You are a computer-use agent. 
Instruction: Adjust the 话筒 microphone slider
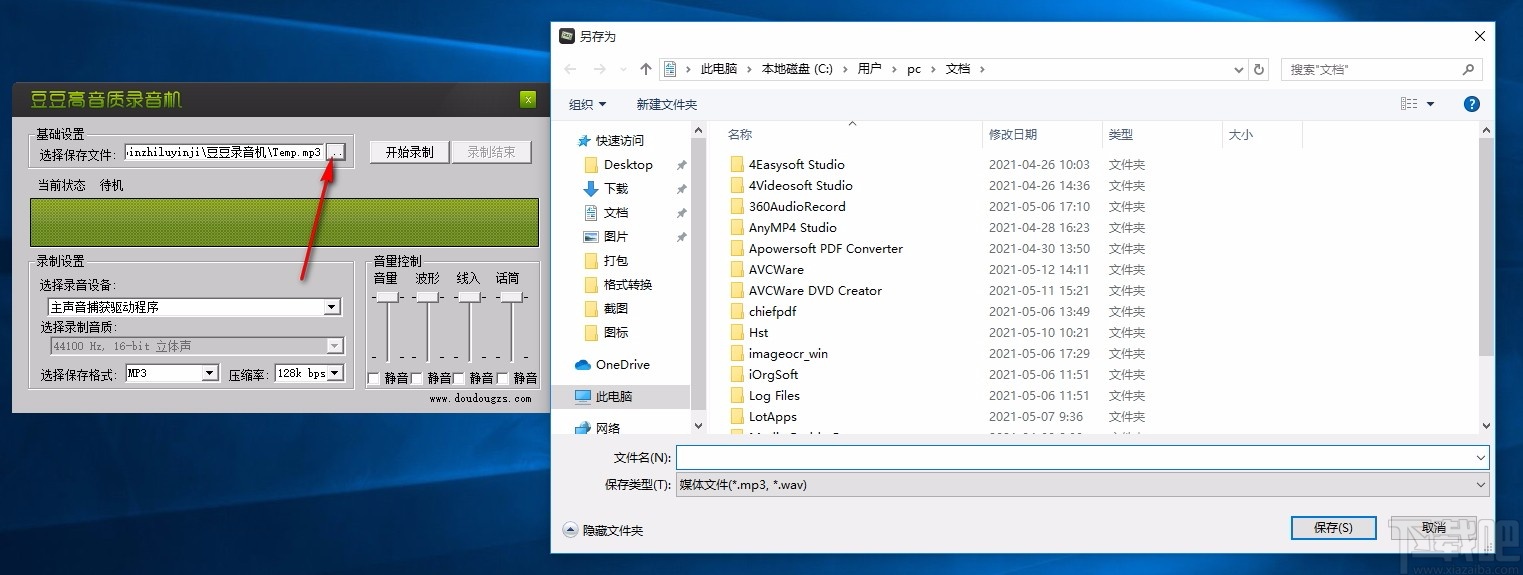tap(511, 297)
